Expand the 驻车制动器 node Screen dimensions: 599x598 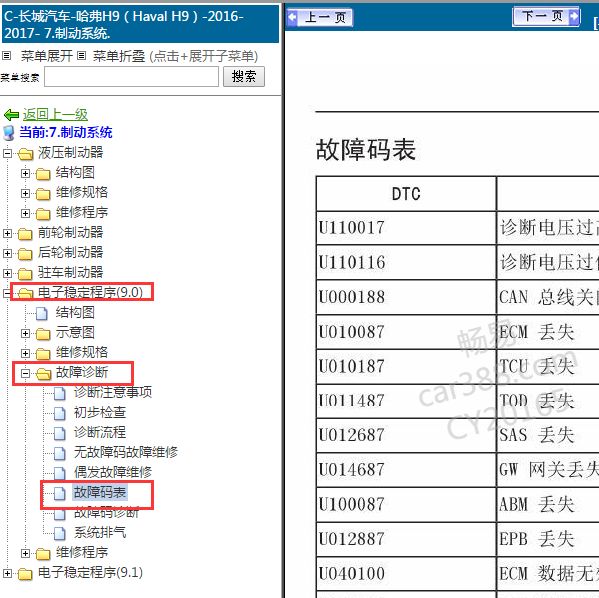click(7, 273)
